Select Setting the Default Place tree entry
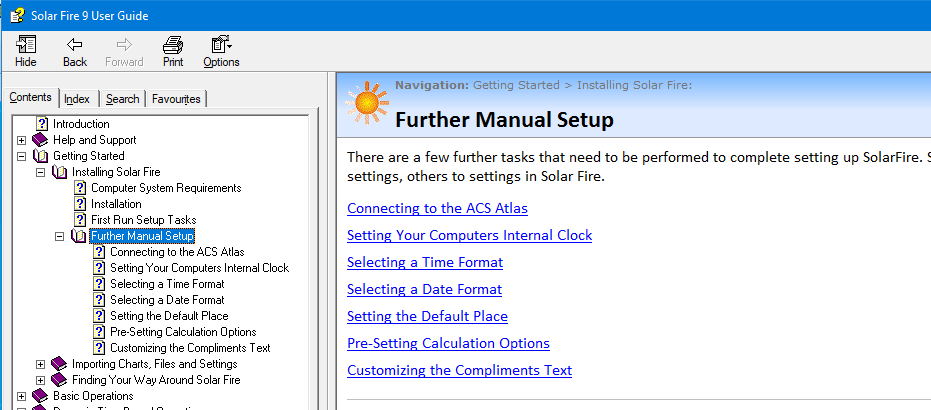The width and height of the screenshot is (931, 410). pos(169,316)
